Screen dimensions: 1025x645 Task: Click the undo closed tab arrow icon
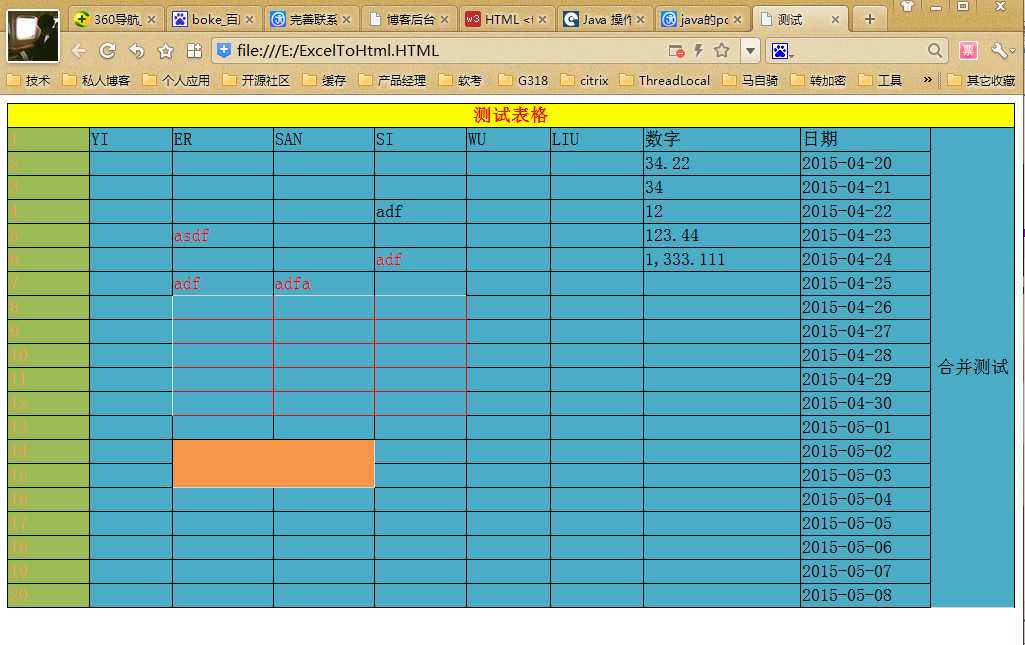pyautogui.click(x=137, y=51)
